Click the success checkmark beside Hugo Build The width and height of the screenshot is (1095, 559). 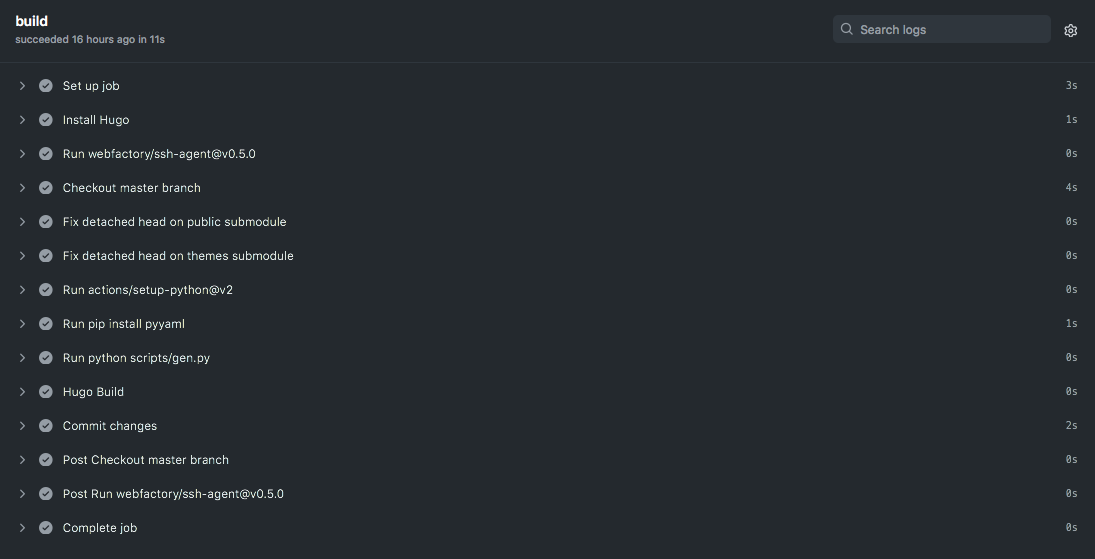tap(46, 392)
